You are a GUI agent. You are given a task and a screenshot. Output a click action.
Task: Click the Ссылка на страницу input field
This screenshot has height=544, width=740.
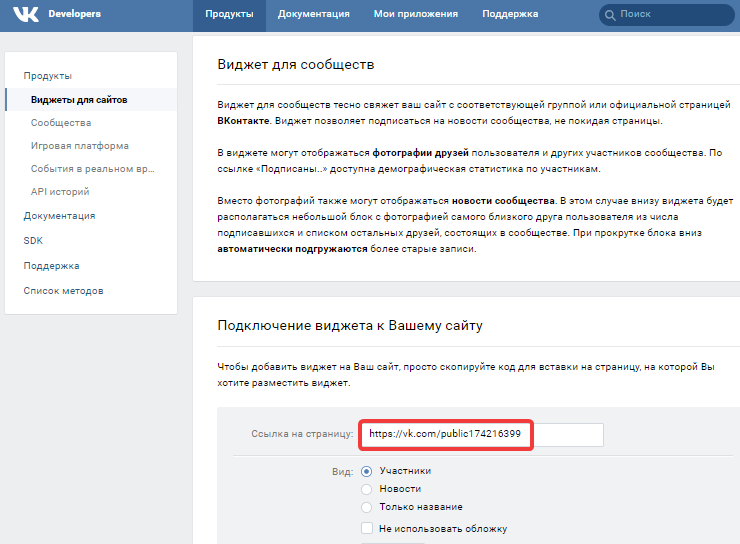click(x=482, y=435)
